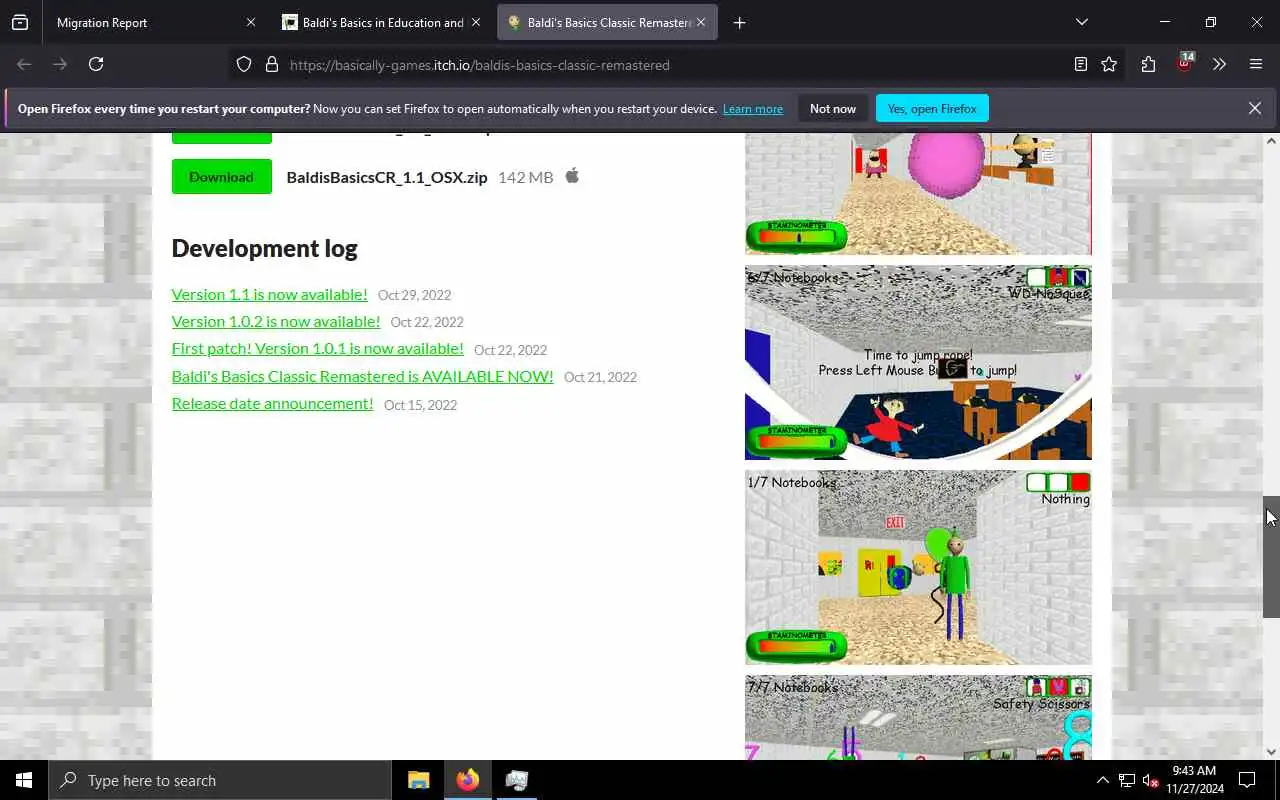Screen dimensions: 1280x800
Task: Close the Baldi's Basics Classic Remastered tab
Action: pos(701,22)
